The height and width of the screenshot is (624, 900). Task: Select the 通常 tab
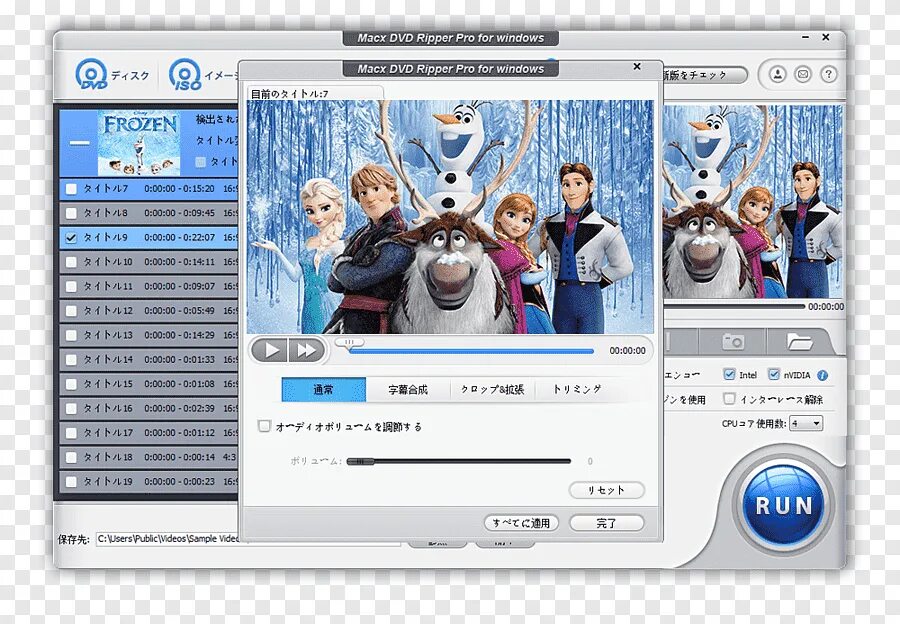(324, 389)
